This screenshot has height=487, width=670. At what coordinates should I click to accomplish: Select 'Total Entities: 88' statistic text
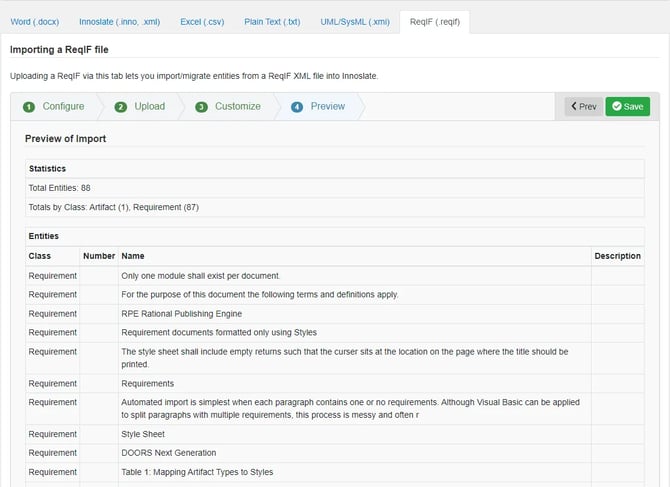59,188
